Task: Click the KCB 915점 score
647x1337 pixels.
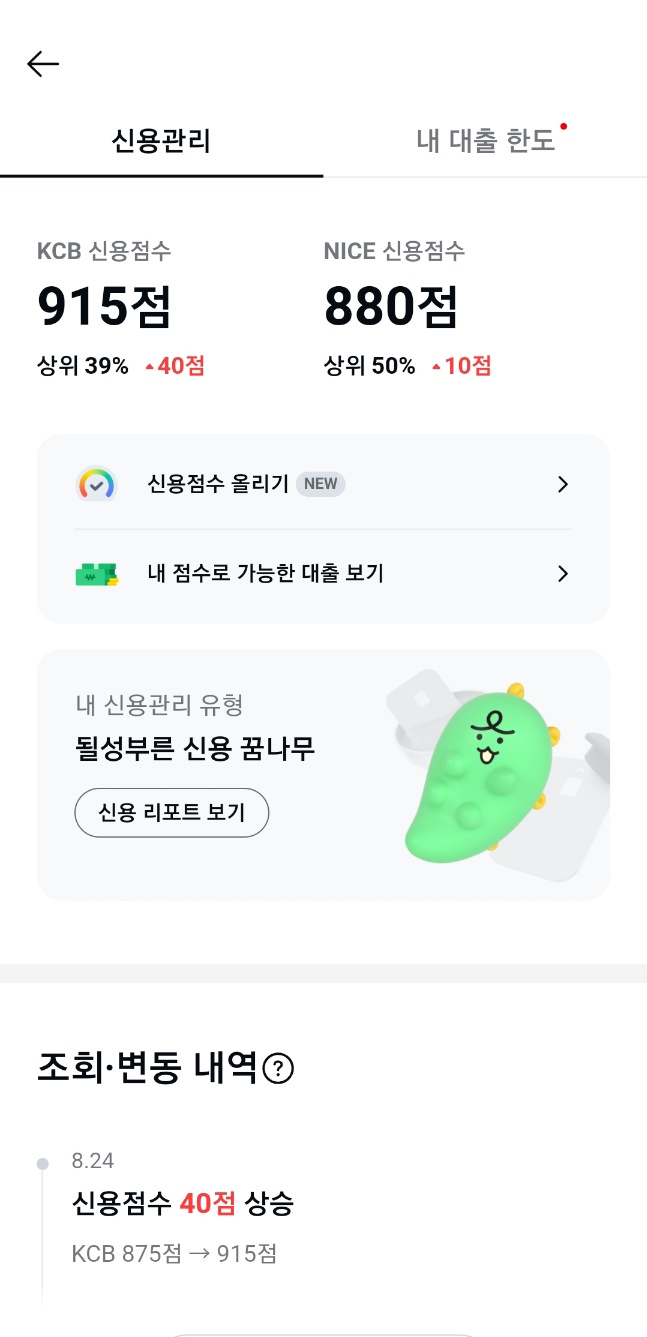Action: pos(103,306)
